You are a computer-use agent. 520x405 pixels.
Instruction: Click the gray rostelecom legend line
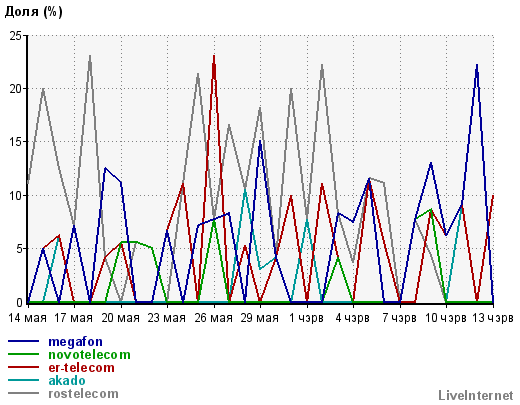pyautogui.click(x=23, y=393)
